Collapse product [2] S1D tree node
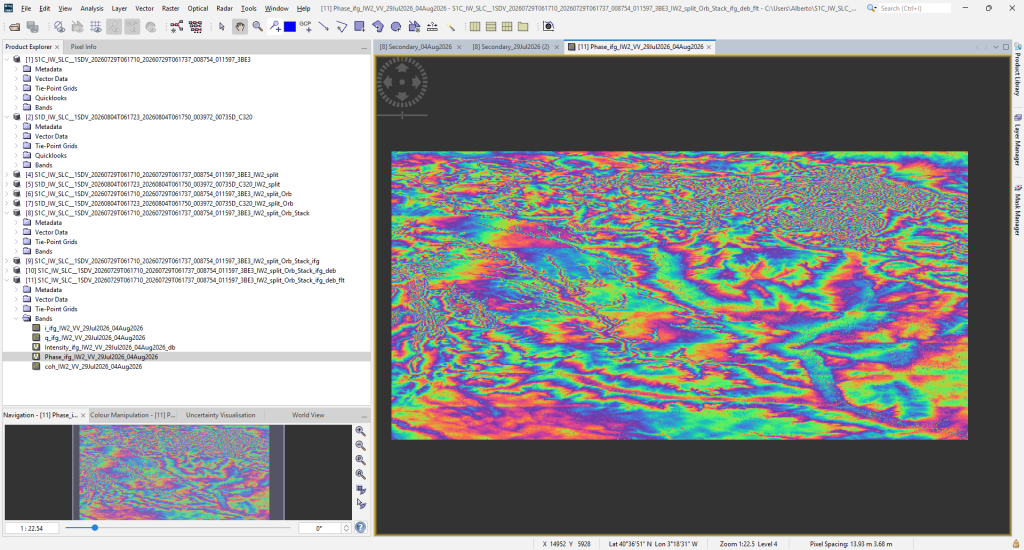The image size is (1024, 550). 7,117
